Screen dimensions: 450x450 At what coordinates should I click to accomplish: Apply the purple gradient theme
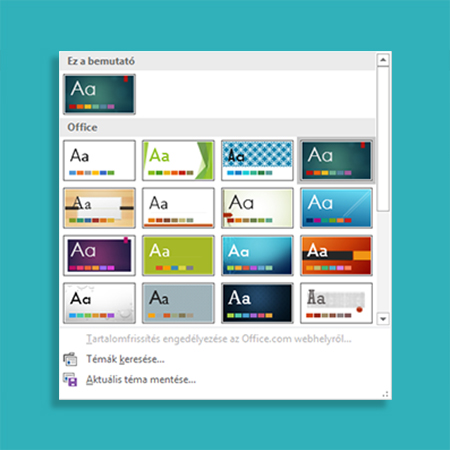coord(99,255)
